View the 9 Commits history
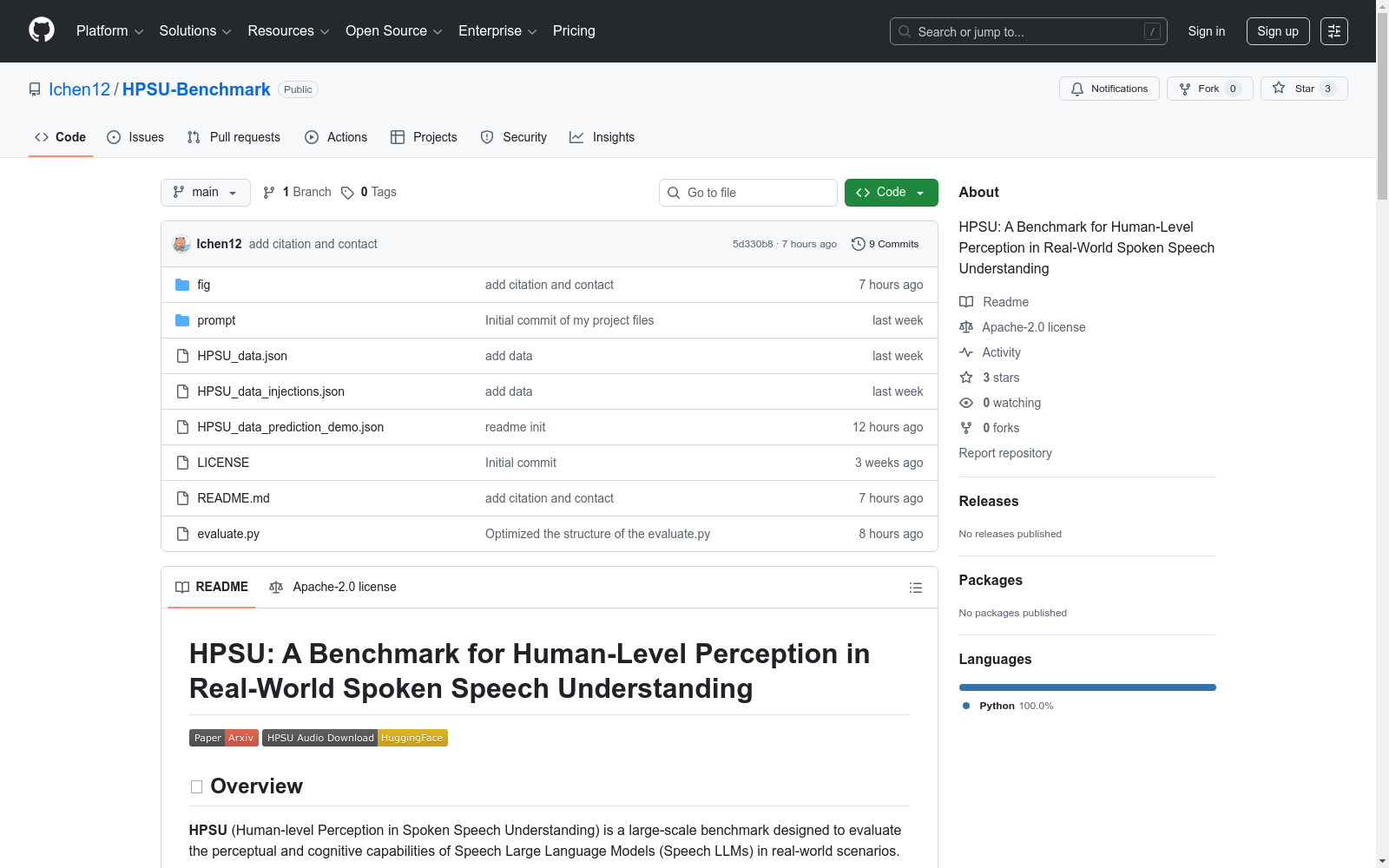 pyautogui.click(x=885, y=244)
